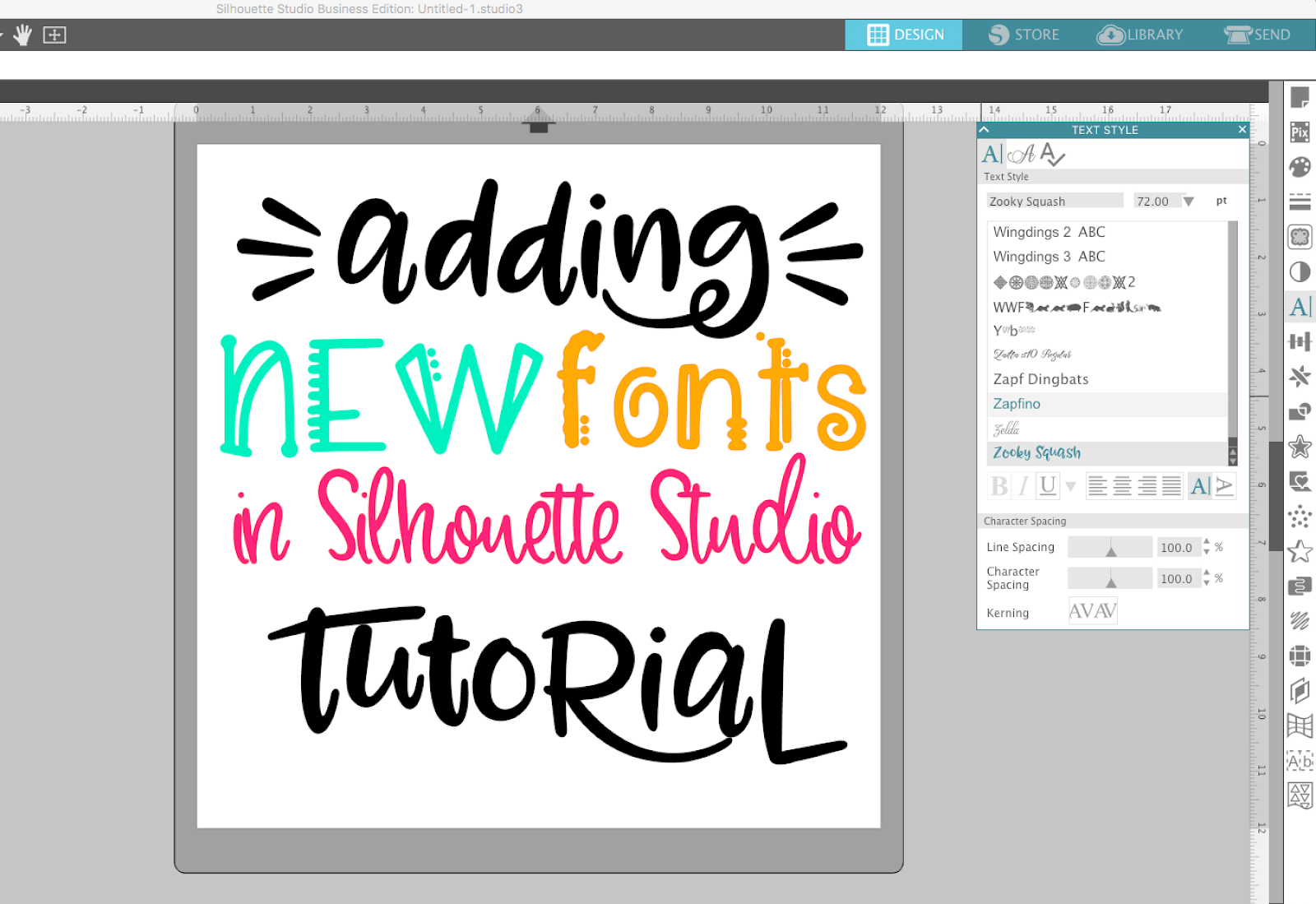Open the dashed Ab text panel icon
The height and width of the screenshot is (904, 1316).
coord(1300,761)
